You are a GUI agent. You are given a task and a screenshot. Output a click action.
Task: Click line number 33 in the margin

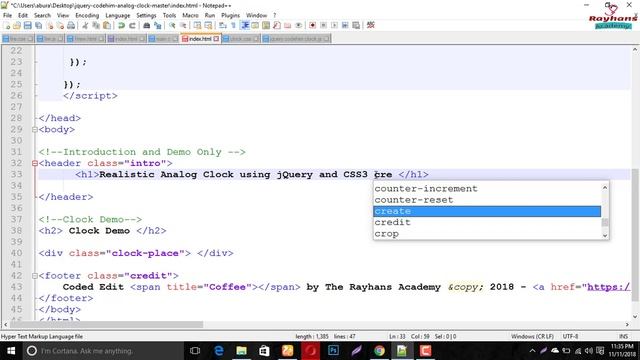[16, 174]
